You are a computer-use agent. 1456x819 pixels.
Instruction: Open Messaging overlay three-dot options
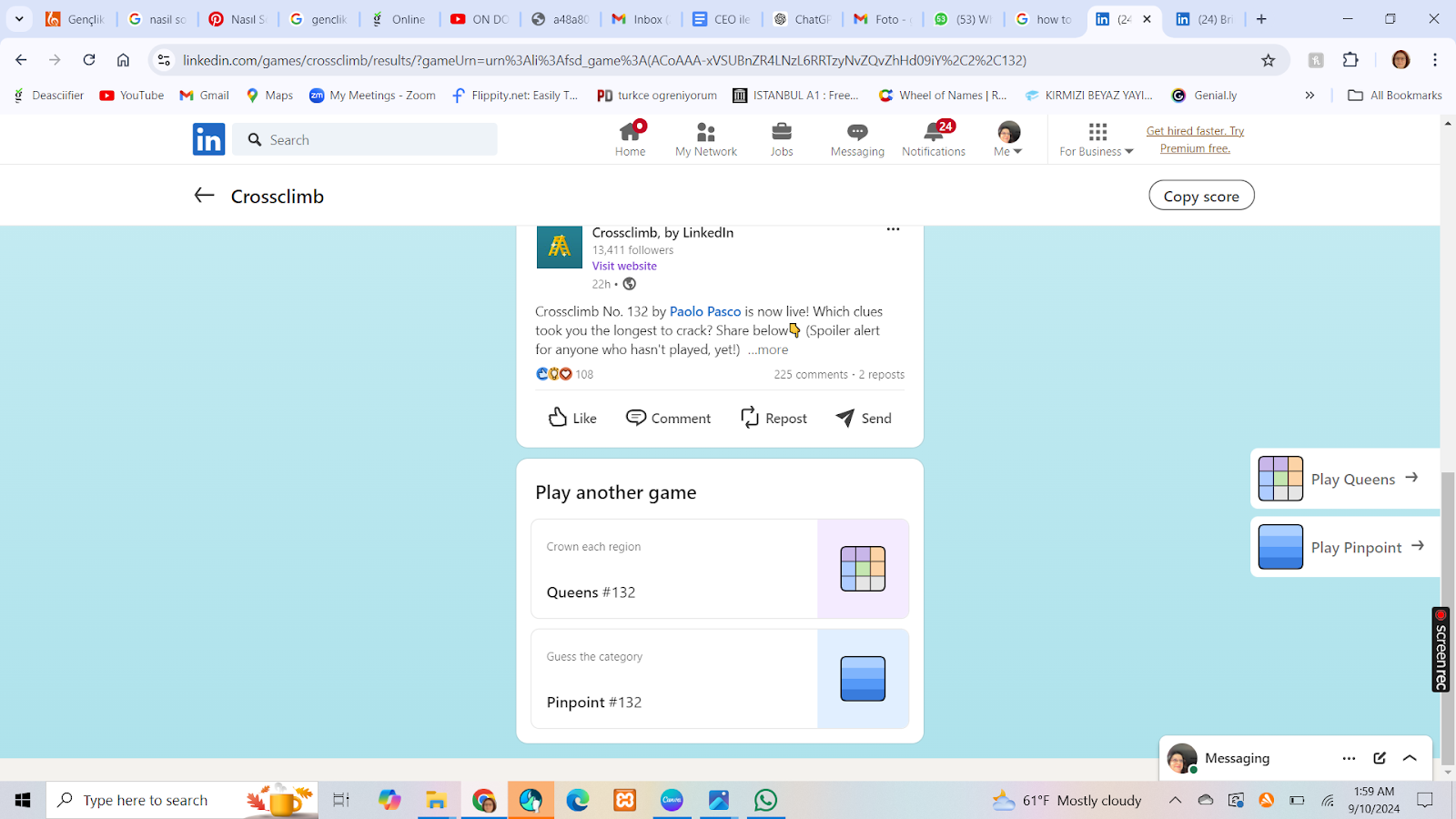(x=1349, y=758)
